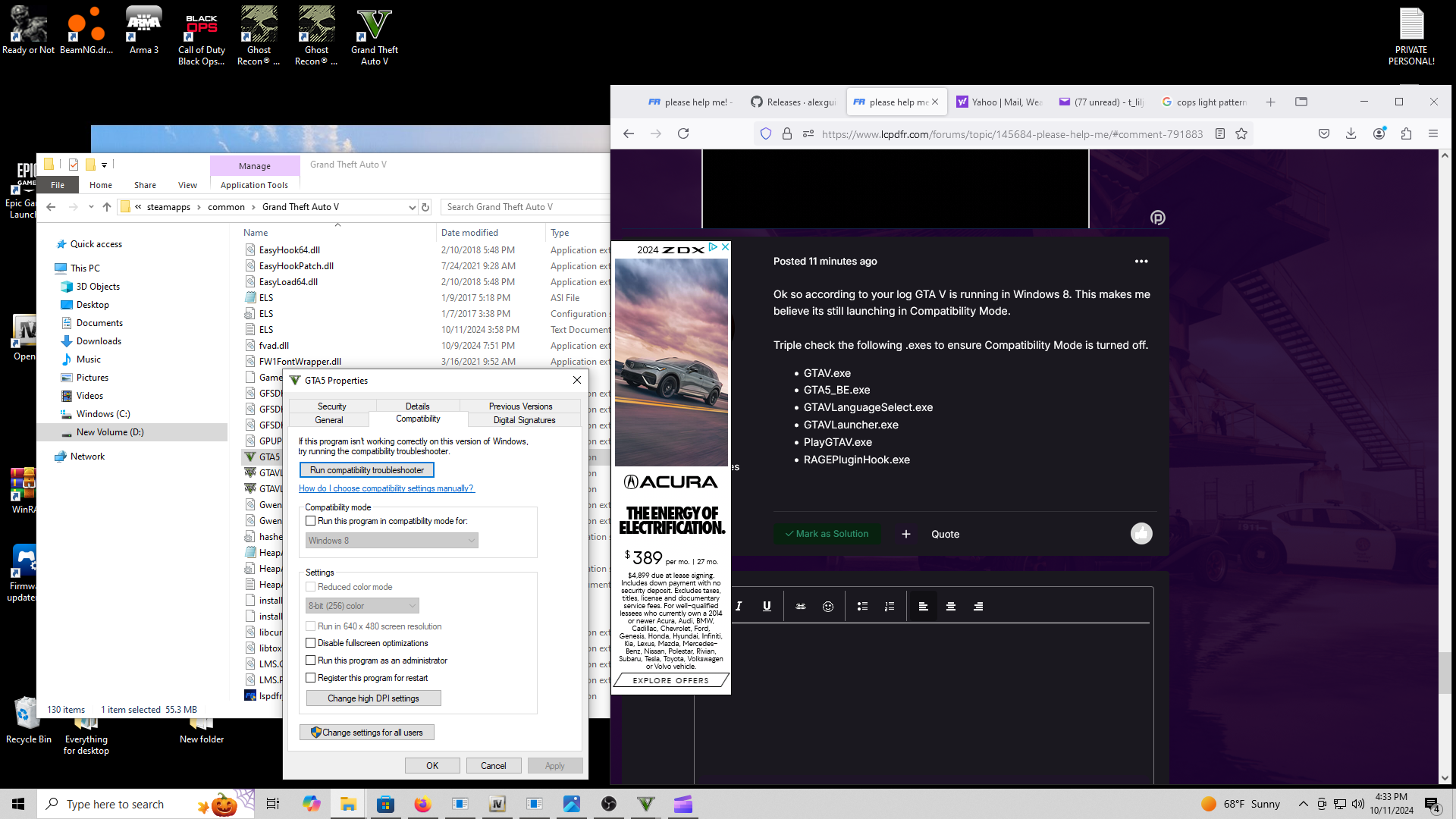Screen dimensions: 1456x819
Task: Click Run compatibility troubleshooter button
Action: (x=367, y=470)
